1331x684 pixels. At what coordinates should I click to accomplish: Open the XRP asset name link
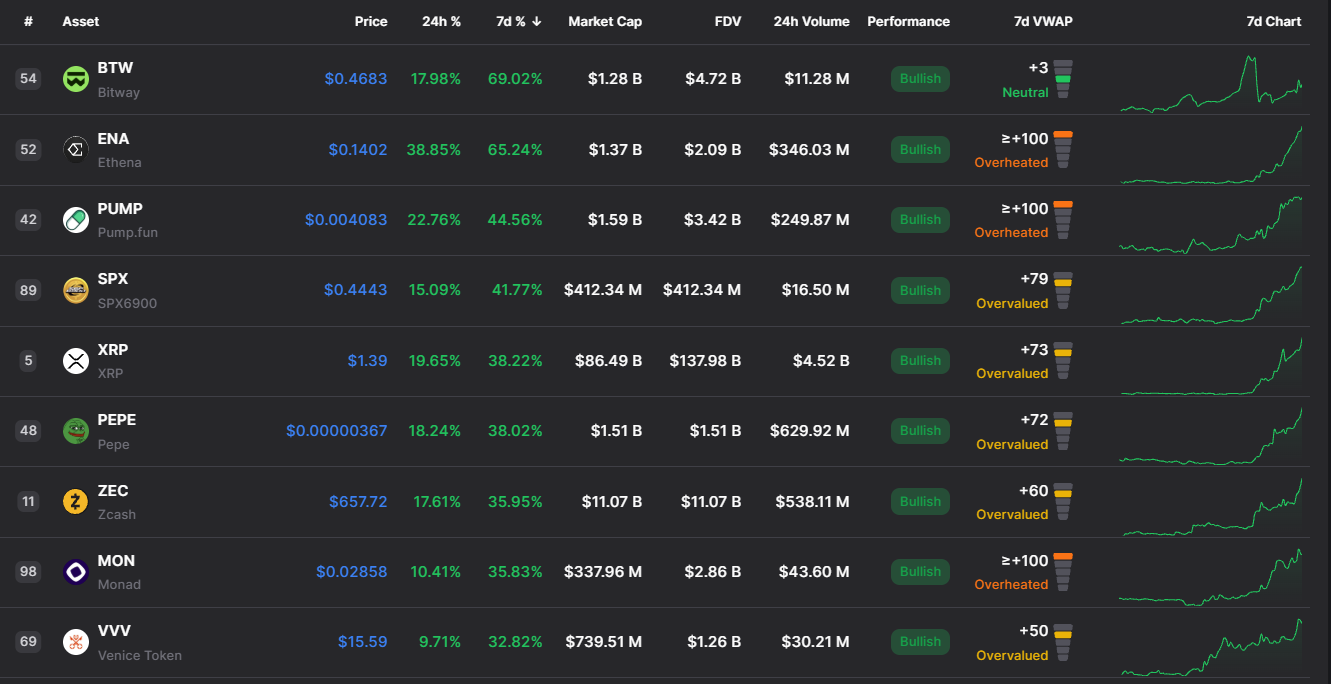coord(113,350)
